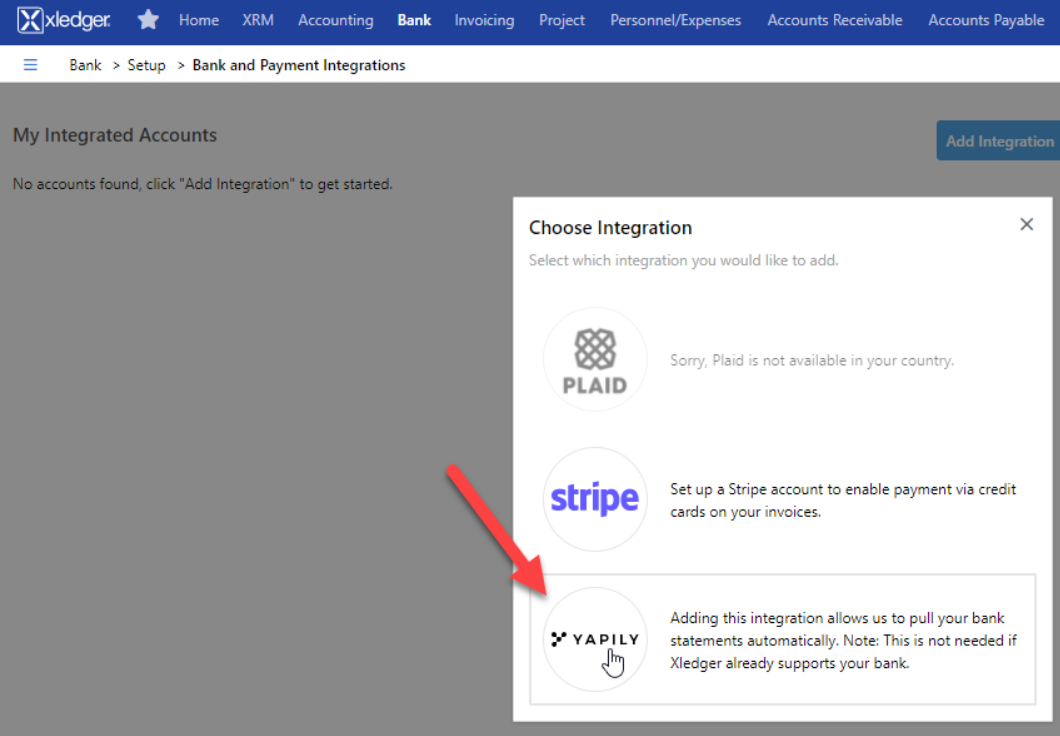
Task: Click 'Select which integration' subtitle text
Action: pyautogui.click(x=683, y=260)
